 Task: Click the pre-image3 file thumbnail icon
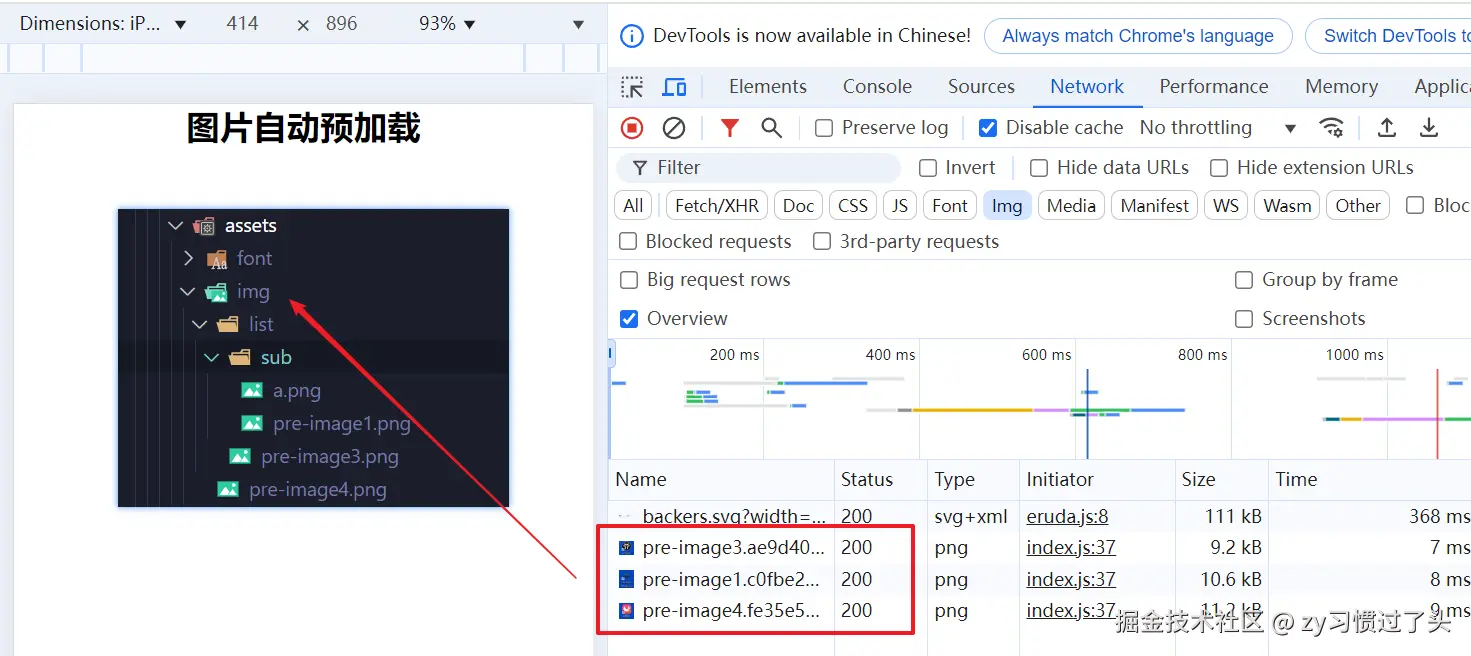626,548
